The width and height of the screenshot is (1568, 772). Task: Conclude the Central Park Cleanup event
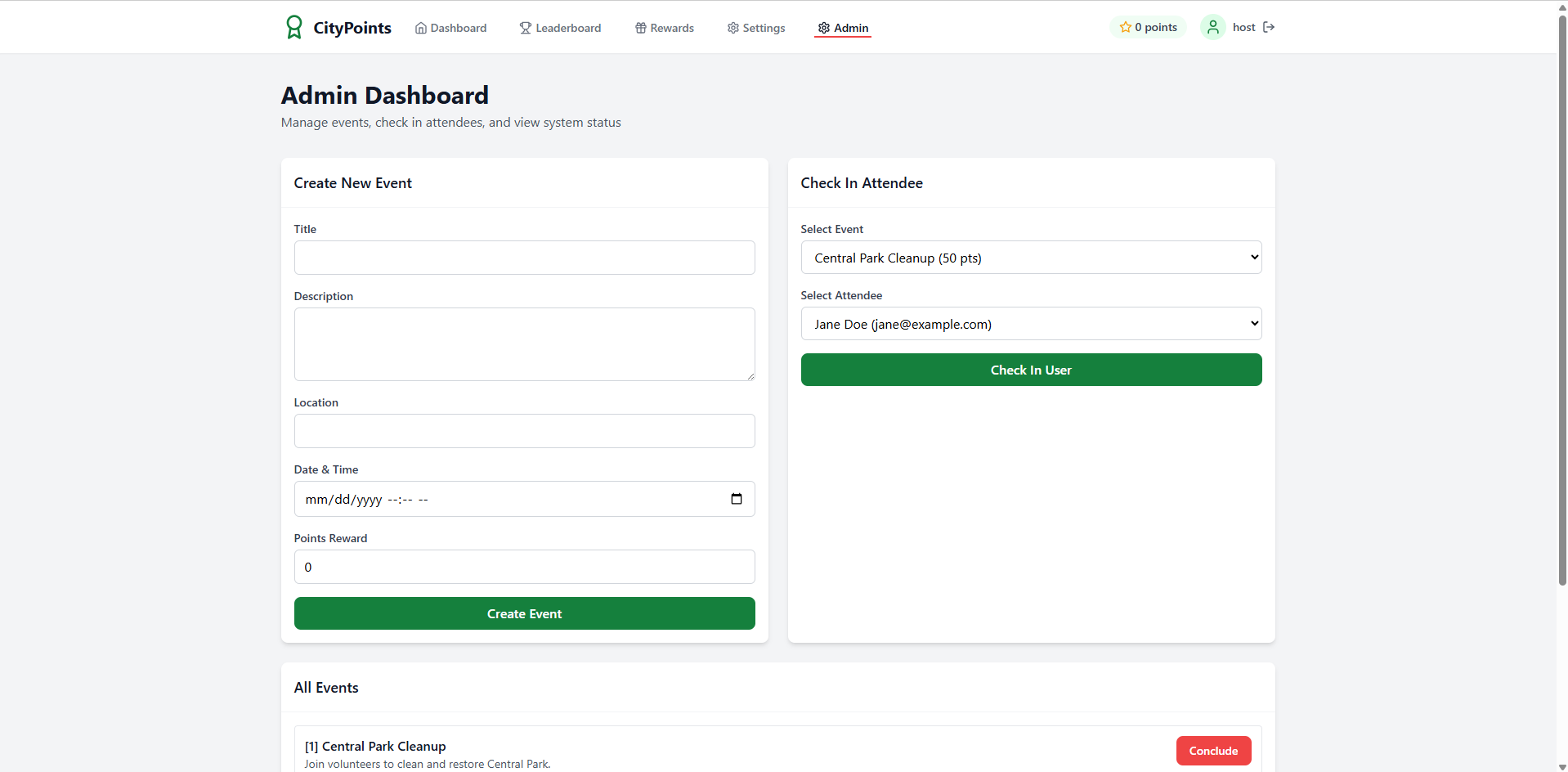tap(1213, 751)
